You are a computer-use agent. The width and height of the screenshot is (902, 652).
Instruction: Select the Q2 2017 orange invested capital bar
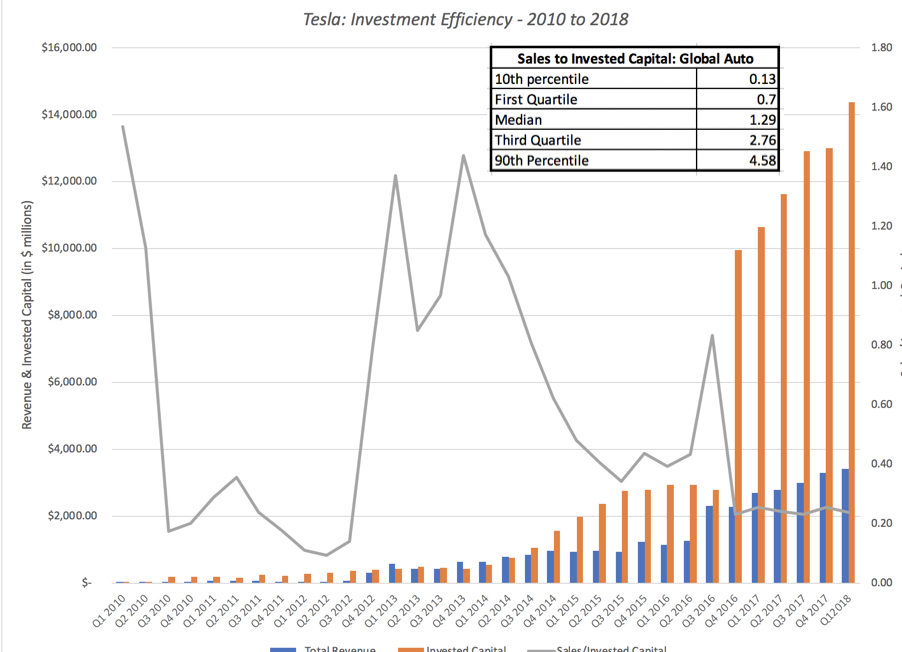[783, 388]
